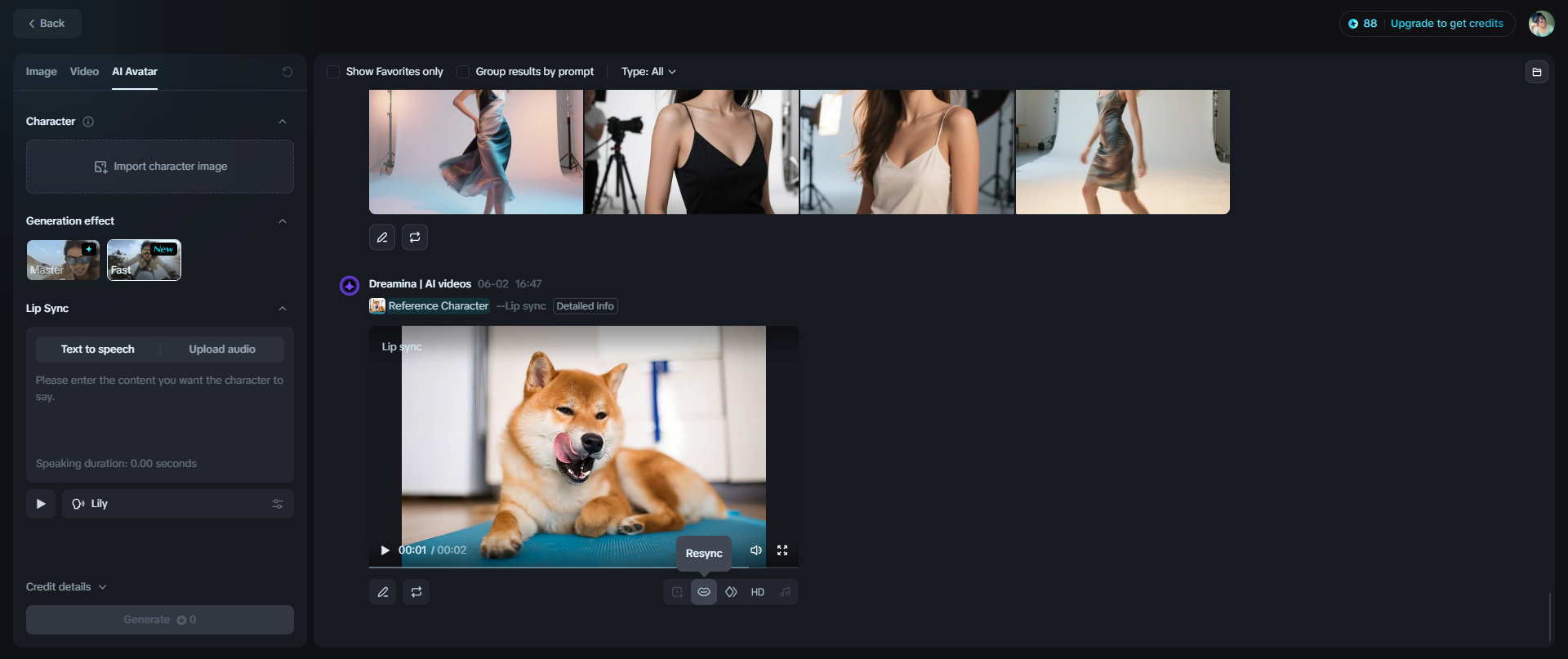
Task: Choose the Fast generation effect
Action: (x=144, y=260)
